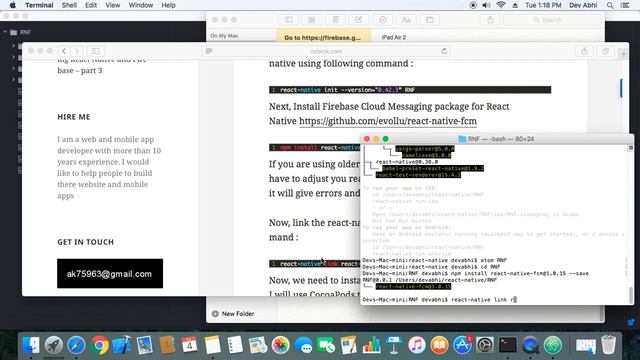This screenshot has width=640, height=360.
Task: Click the Notes text format Aa button
Action: click(x=406, y=20)
